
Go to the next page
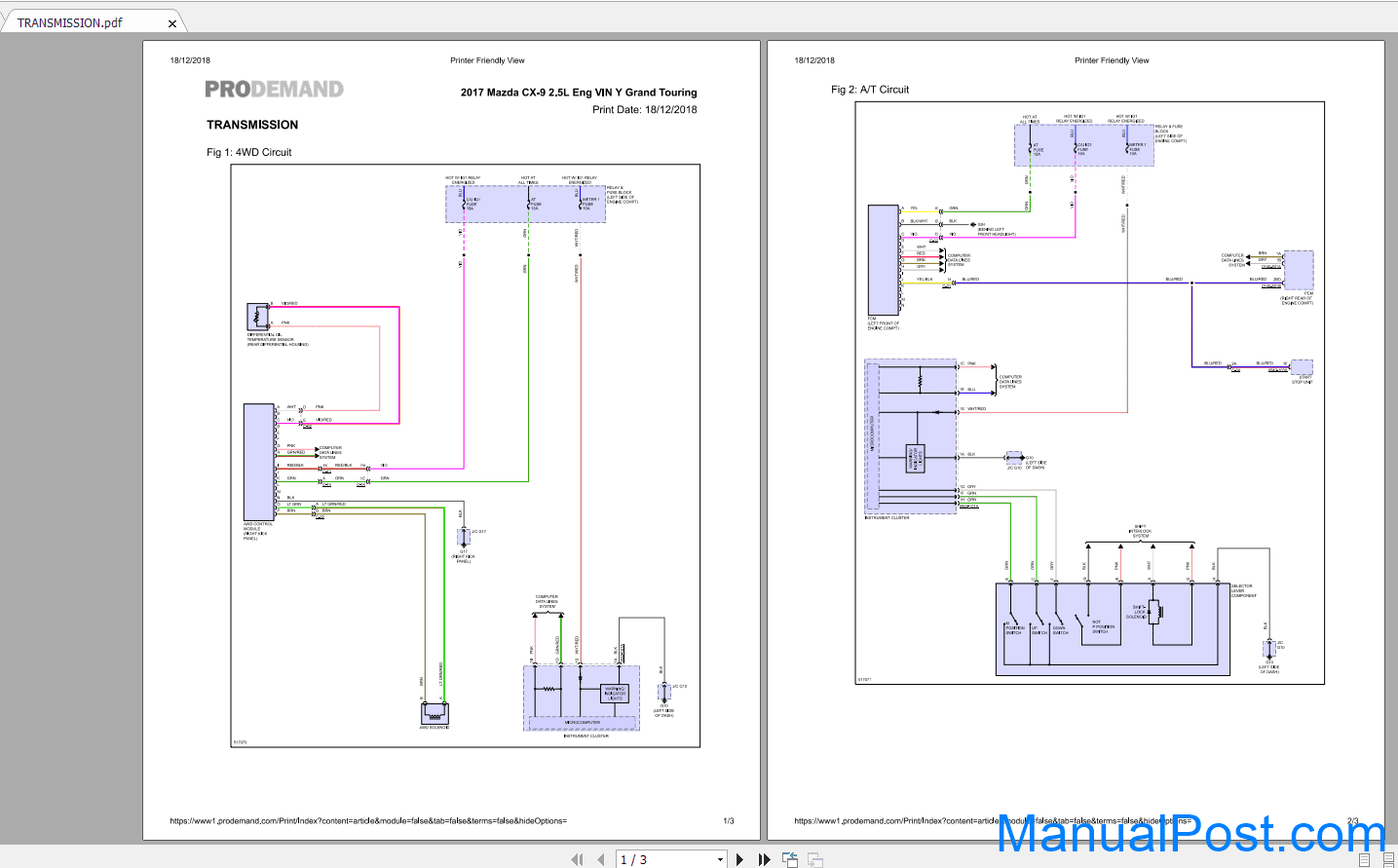pos(740,859)
